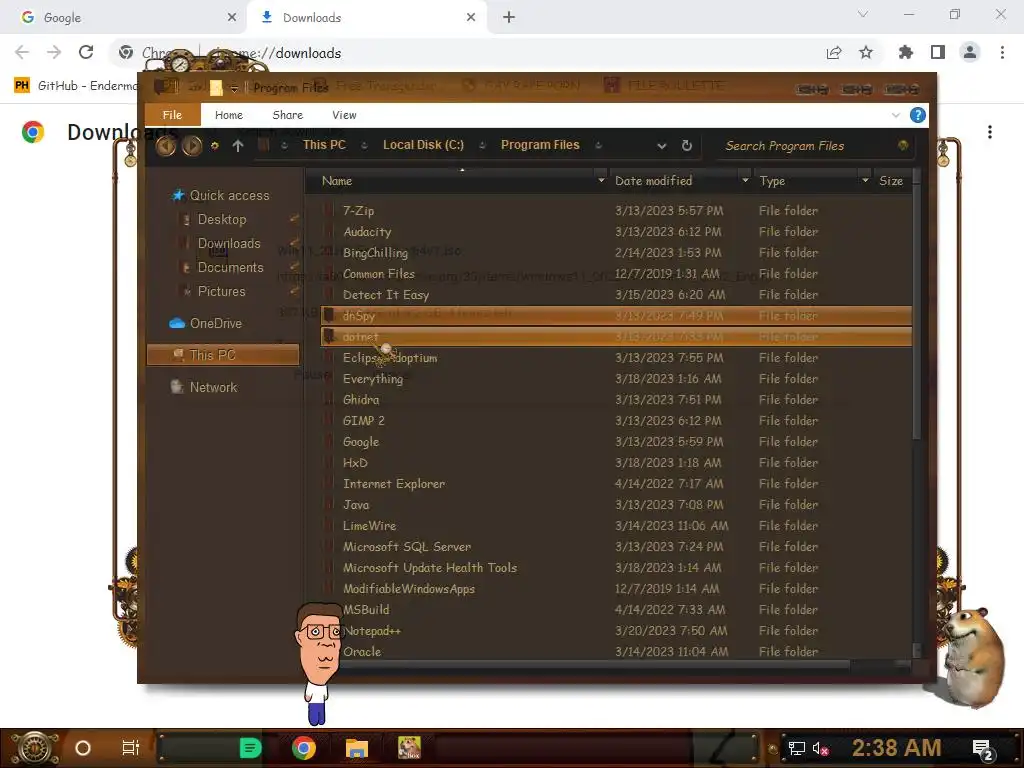Viewport: 1024px width, 768px height.
Task: Expand address bar history dropdown
Action: coord(662,146)
